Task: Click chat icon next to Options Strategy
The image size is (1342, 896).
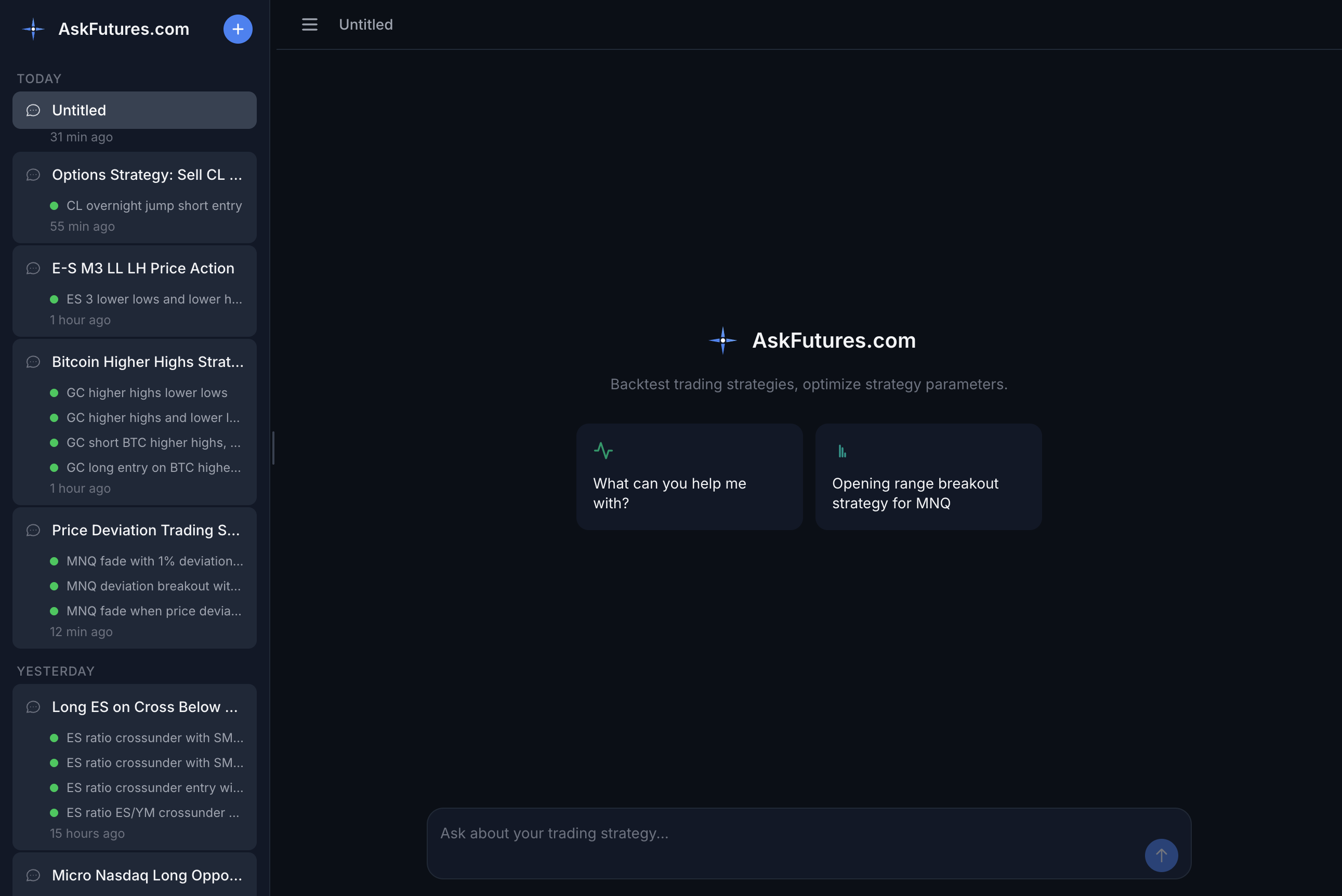Action: [x=33, y=175]
